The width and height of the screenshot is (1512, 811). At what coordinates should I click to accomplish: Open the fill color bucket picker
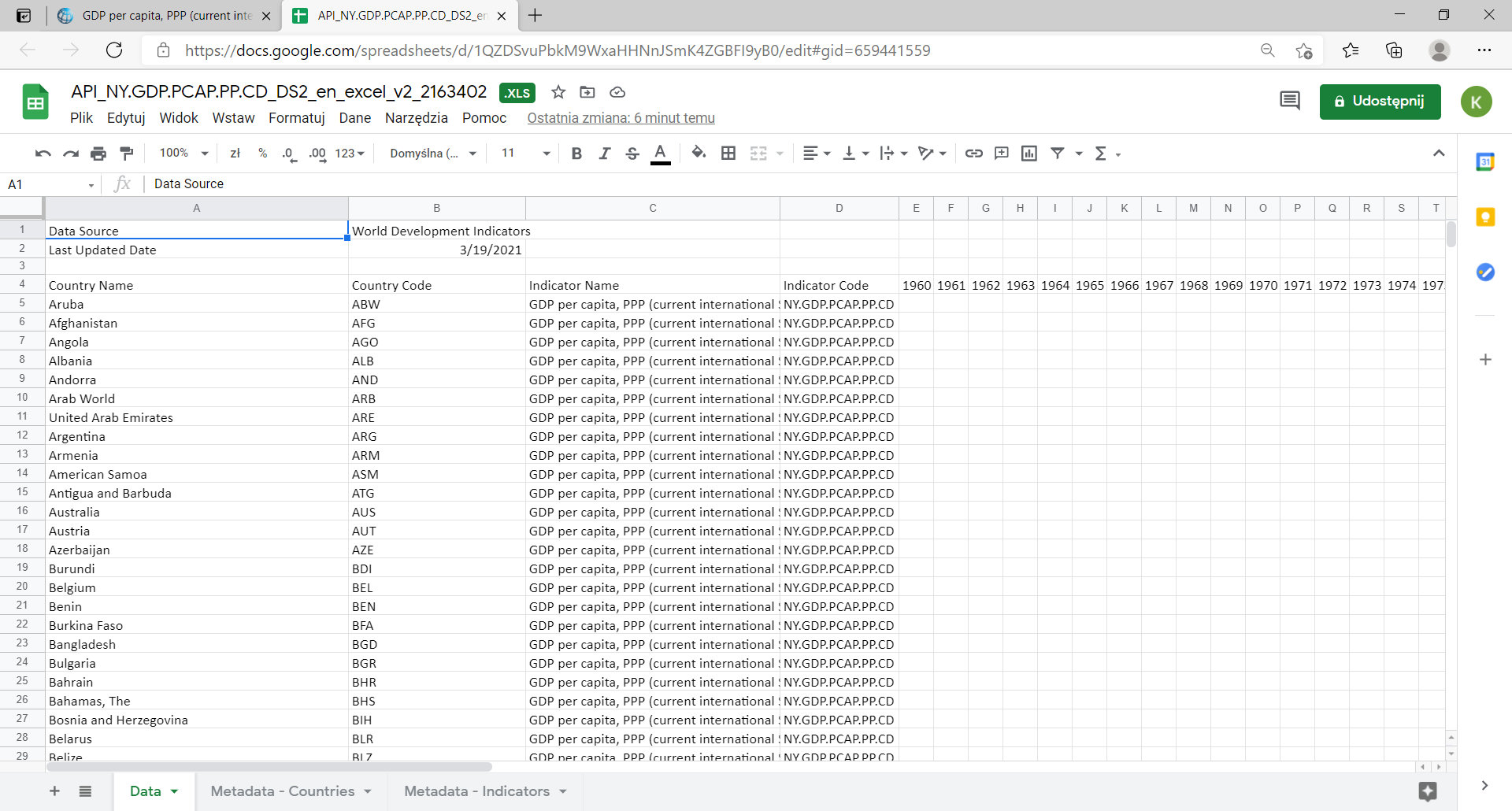698,154
